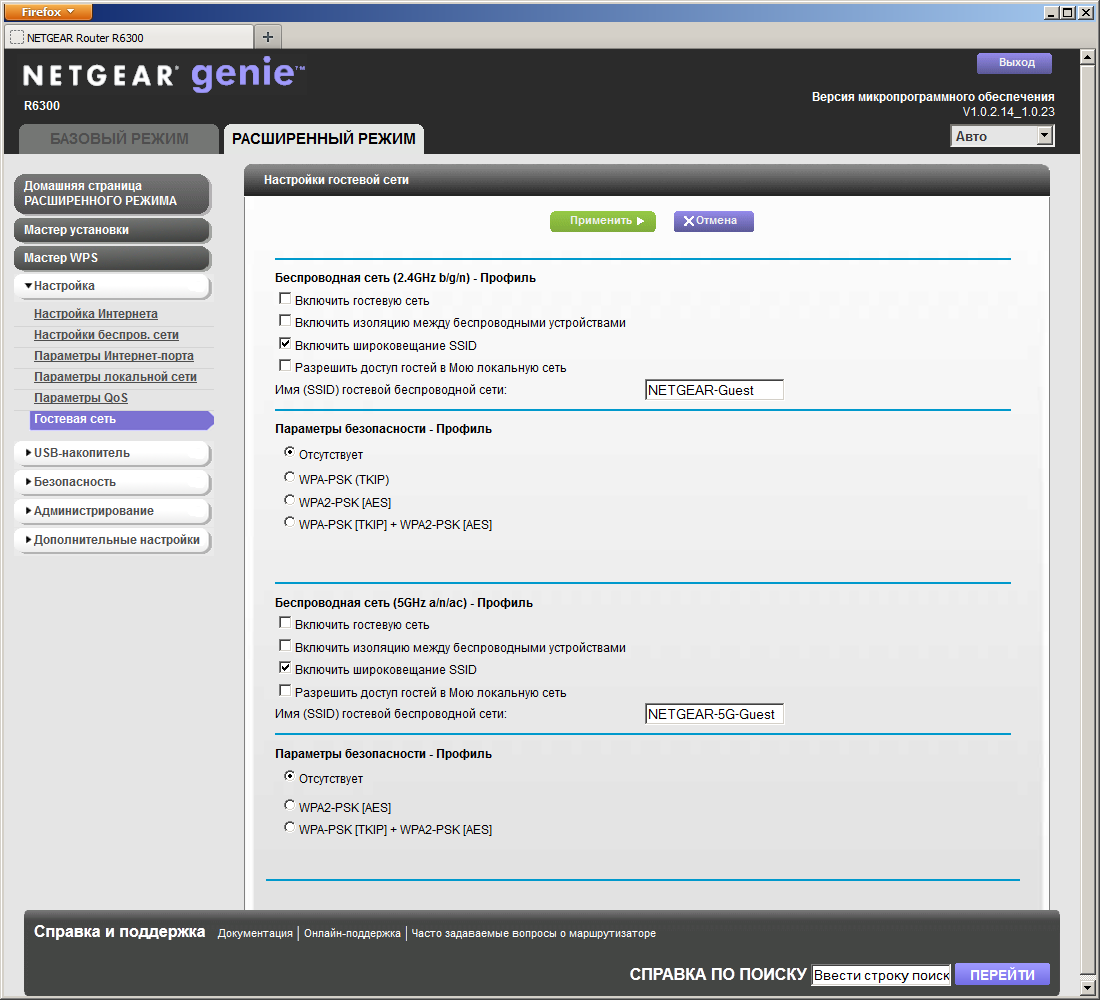Image resolution: width=1100 pixels, height=1000 pixels.
Task: Click the help search input field
Action: click(881, 975)
